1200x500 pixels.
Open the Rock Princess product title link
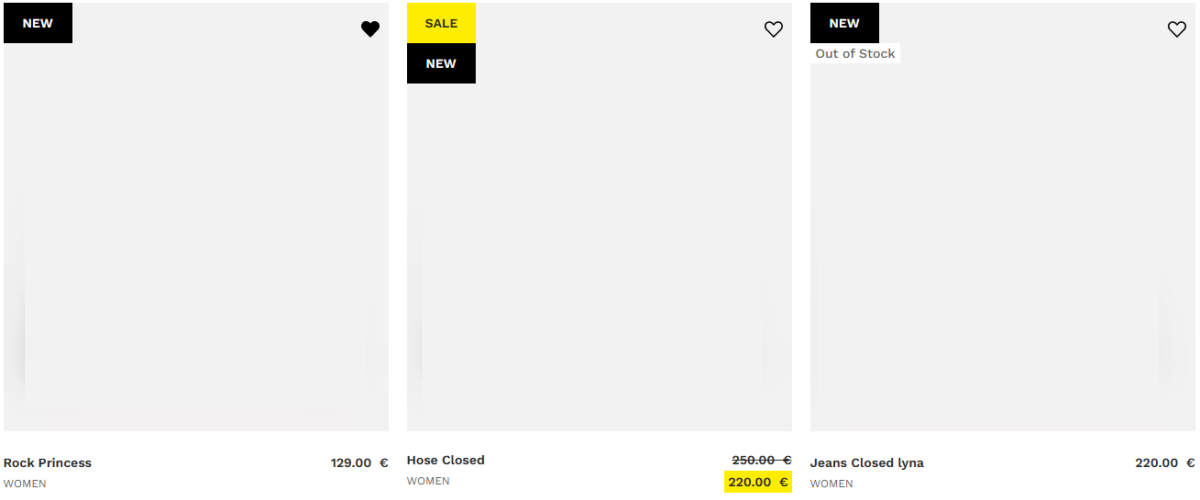48,463
